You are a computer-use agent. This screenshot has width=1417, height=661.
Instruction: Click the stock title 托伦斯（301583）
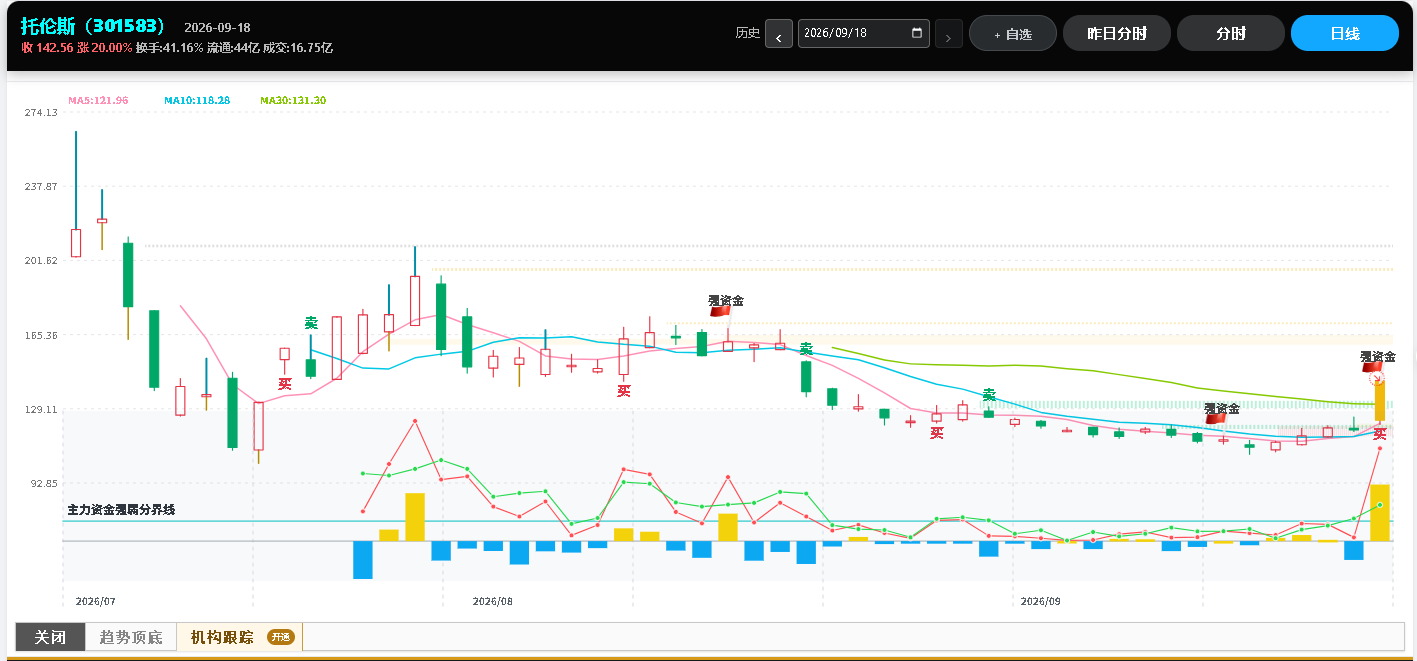pos(94,27)
